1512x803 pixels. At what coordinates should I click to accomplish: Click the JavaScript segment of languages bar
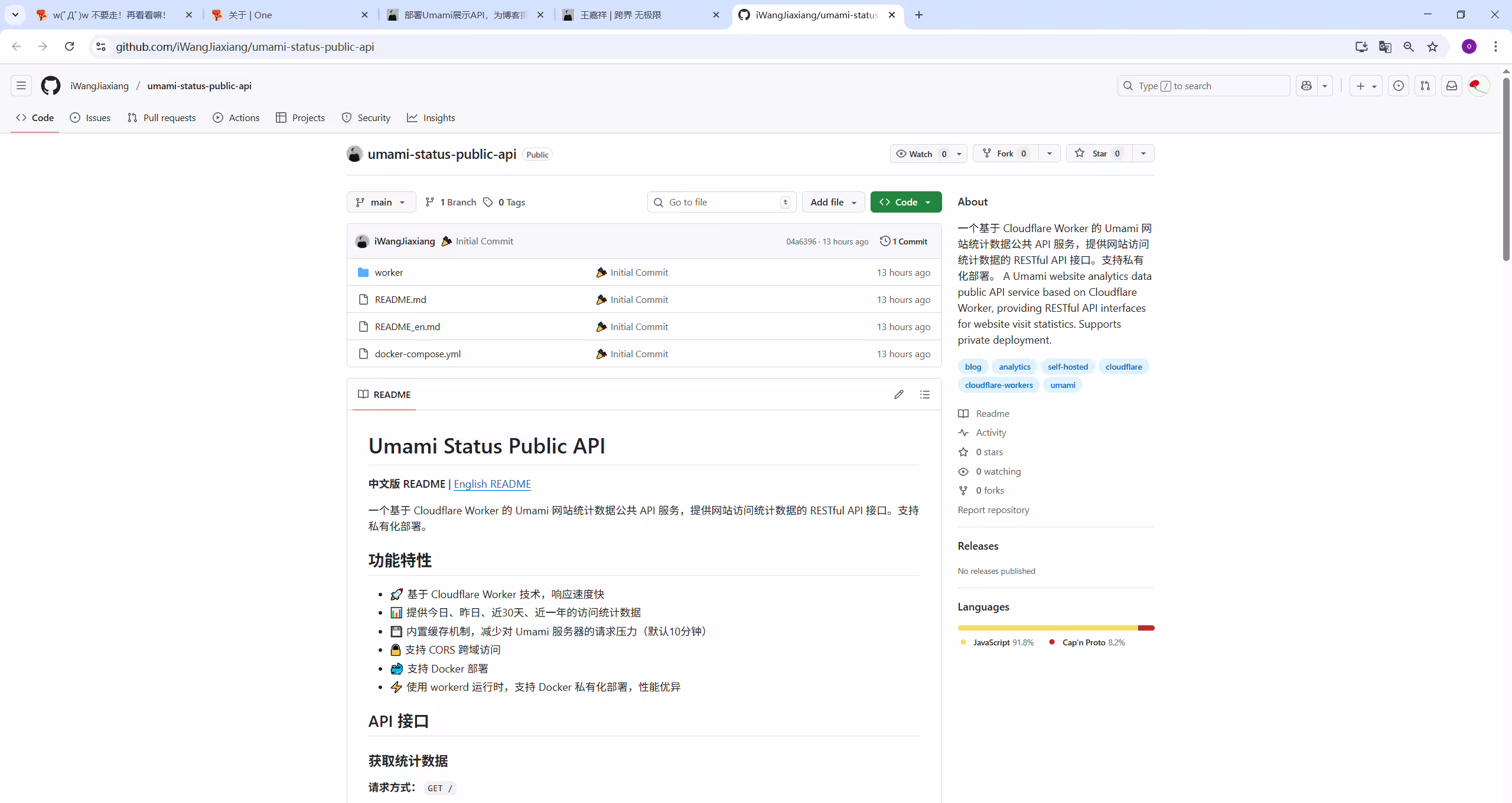(1048, 628)
